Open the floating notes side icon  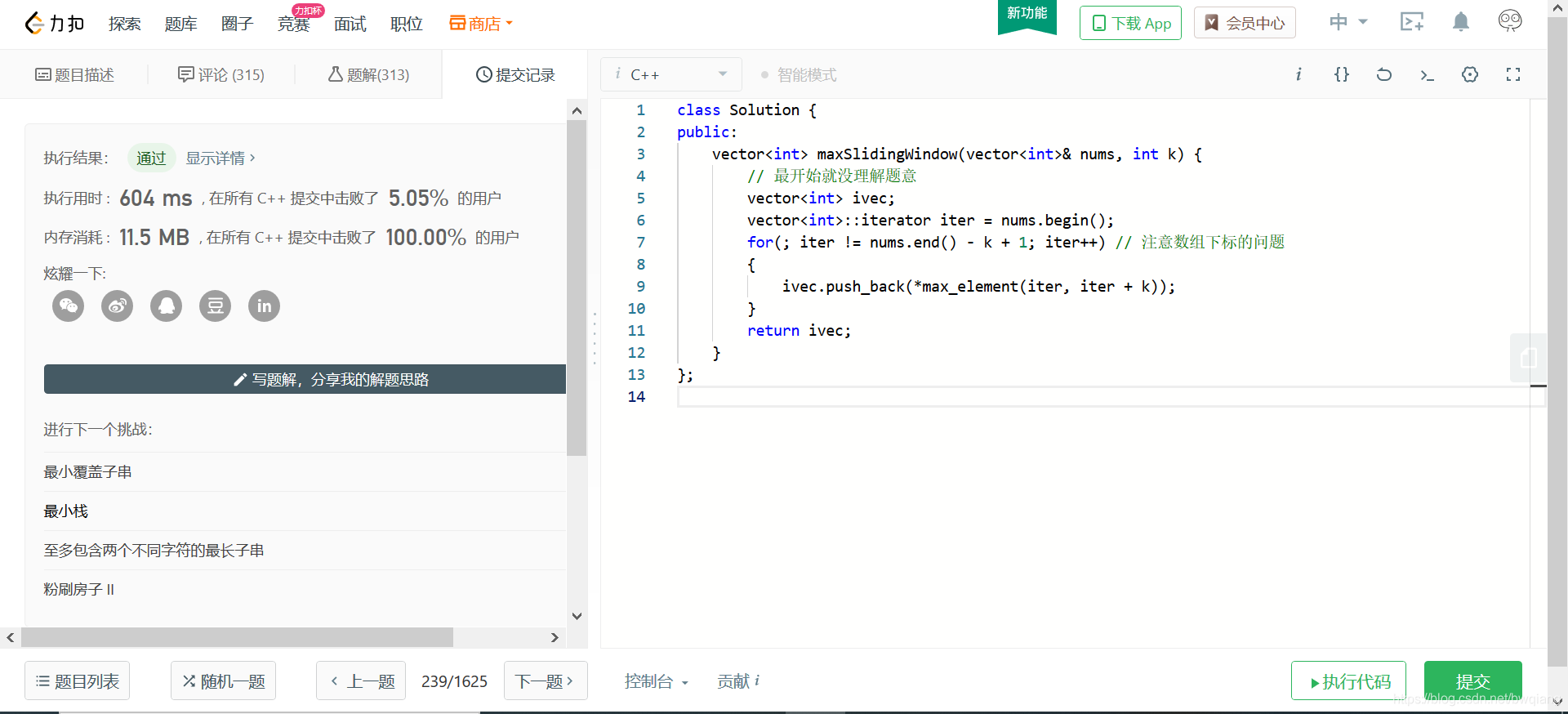(x=1528, y=358)
